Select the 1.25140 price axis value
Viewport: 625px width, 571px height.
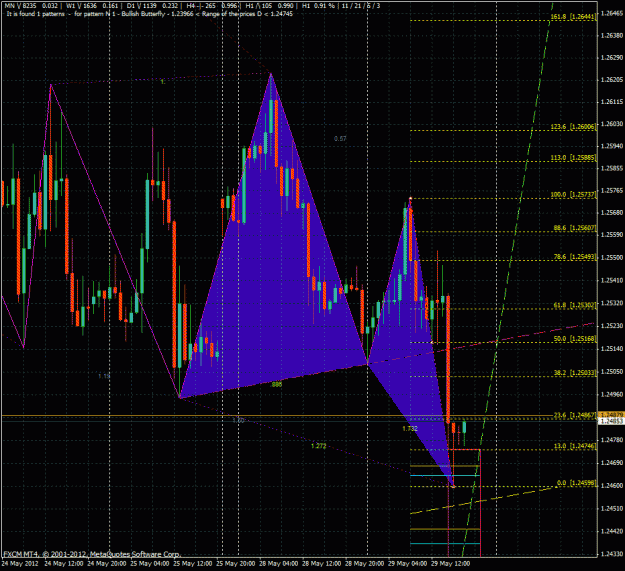click(x=611, y=349)
